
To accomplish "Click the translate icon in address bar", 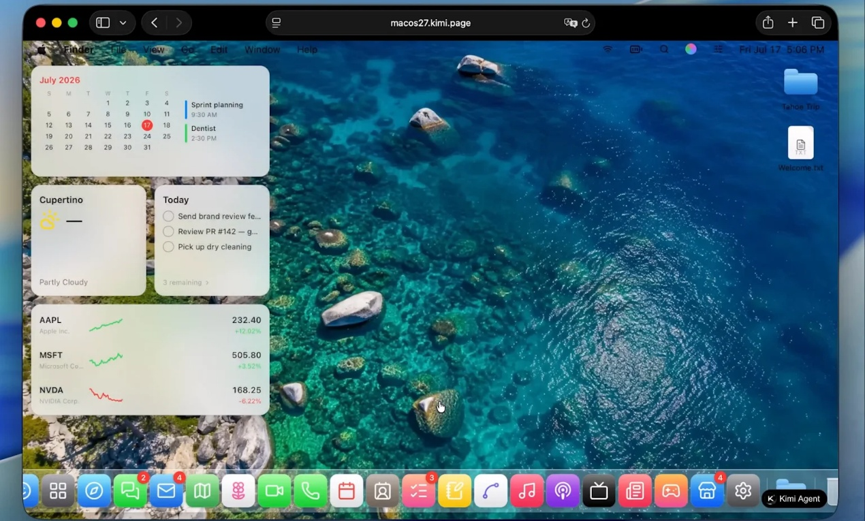I will point(570,23).
